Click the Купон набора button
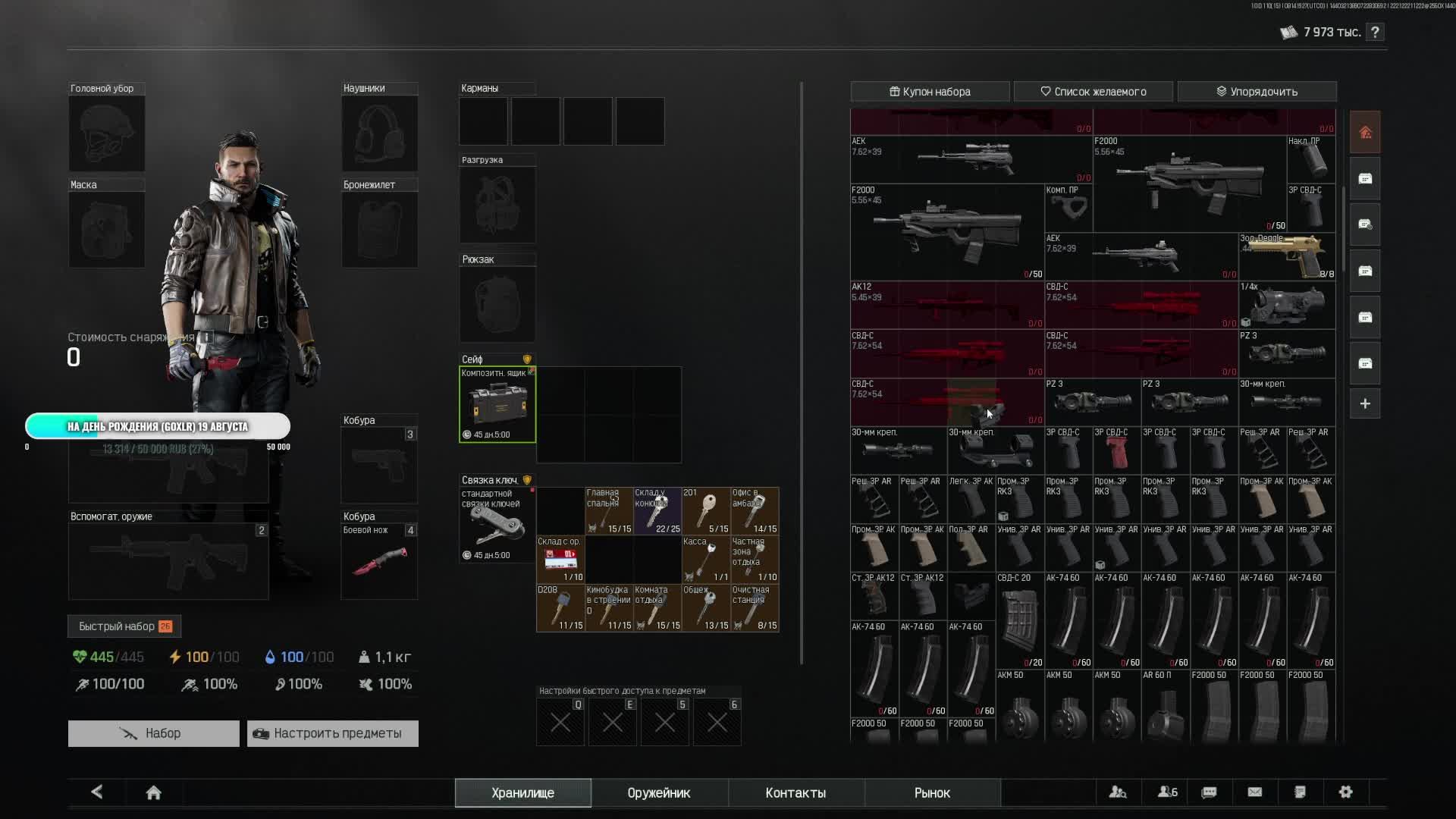 930,92
